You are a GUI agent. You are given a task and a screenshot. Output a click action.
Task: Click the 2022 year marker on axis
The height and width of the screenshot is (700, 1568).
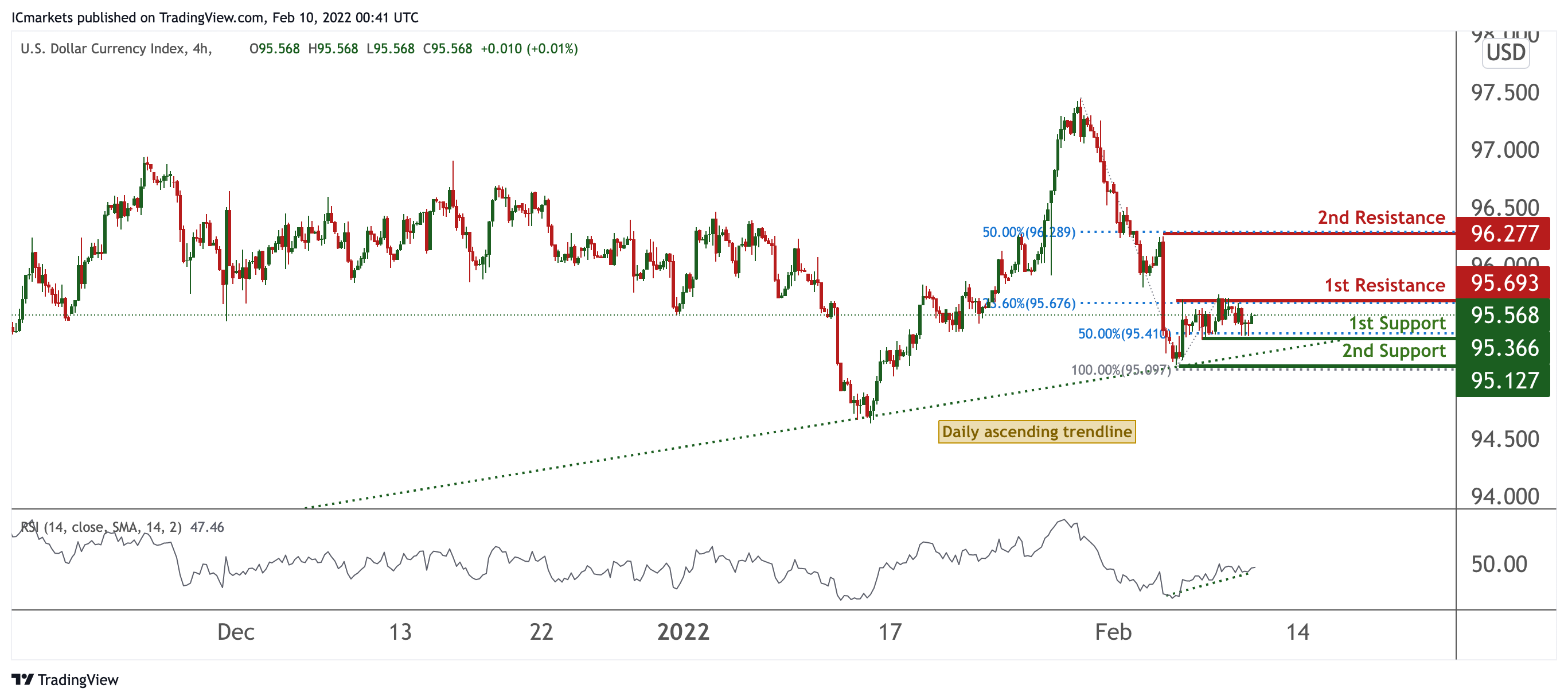coord(683,632)
